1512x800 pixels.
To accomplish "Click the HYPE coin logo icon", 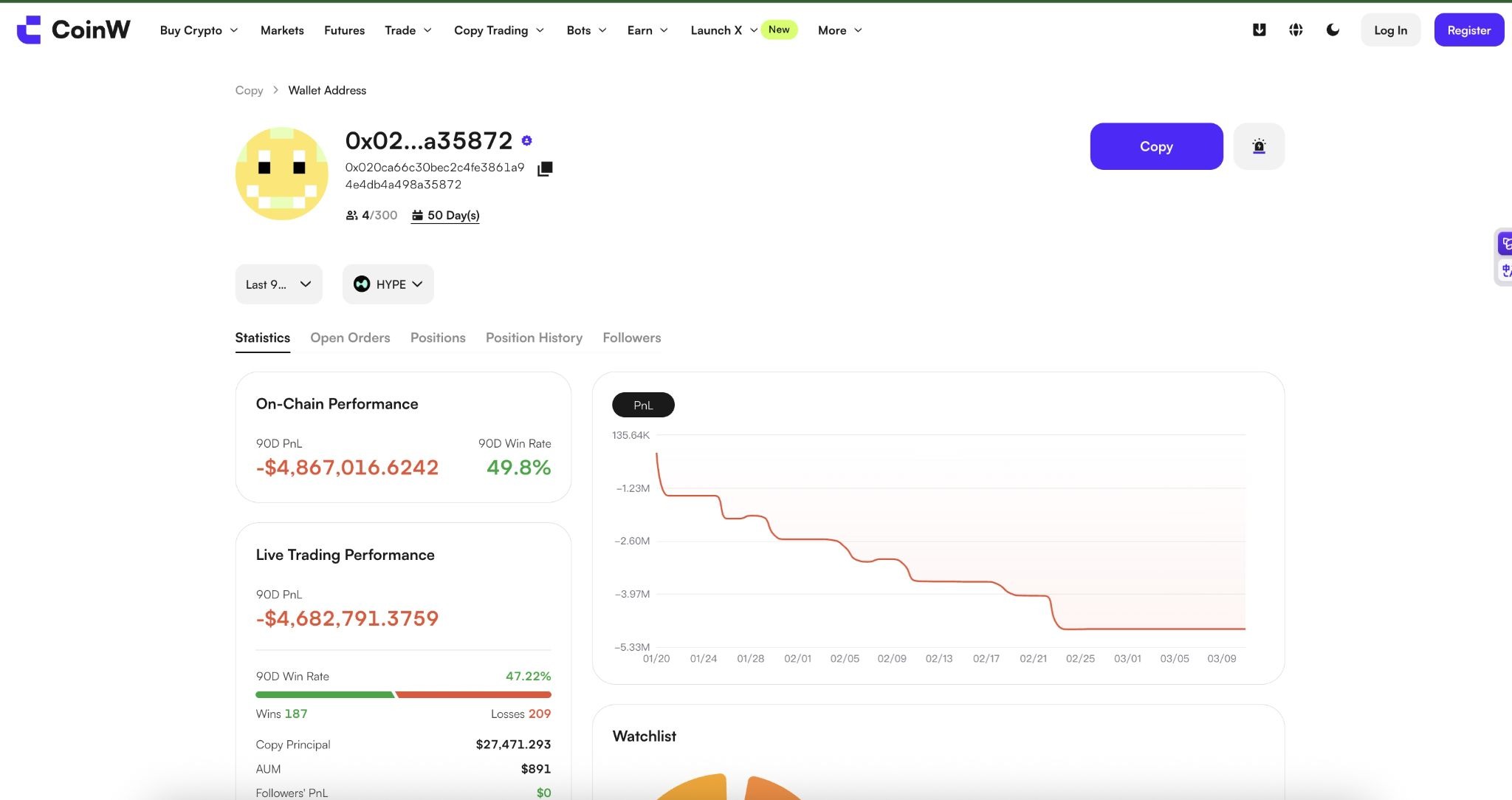I will coord(362,284).
